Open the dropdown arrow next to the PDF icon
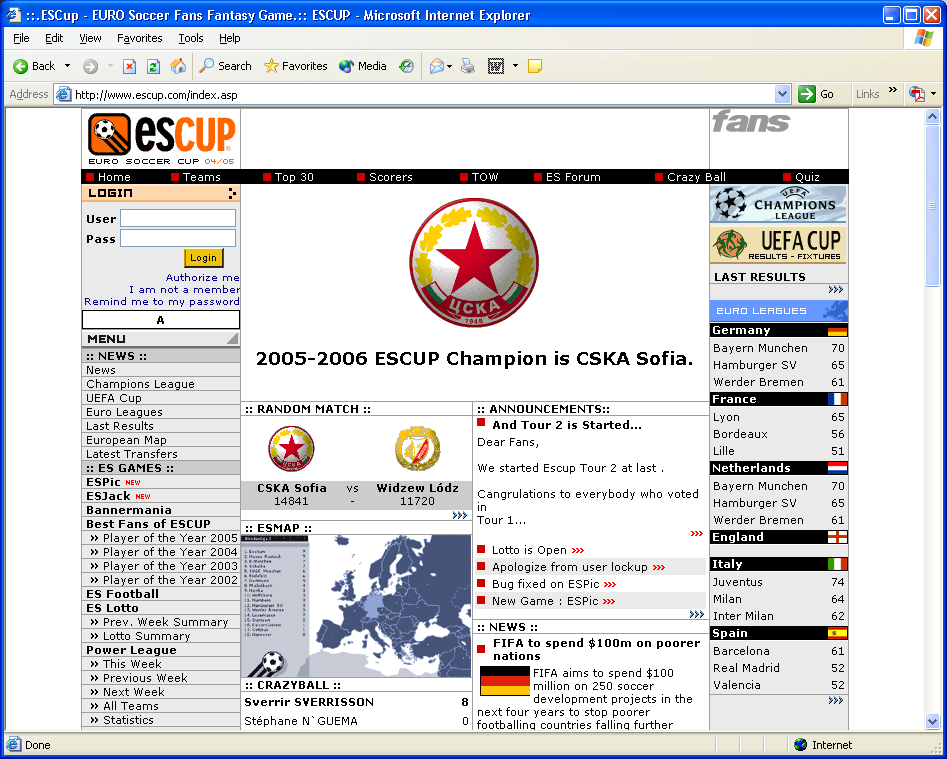Image resolution: width=947 pixels, height=759 pixels. click(933, 94)
